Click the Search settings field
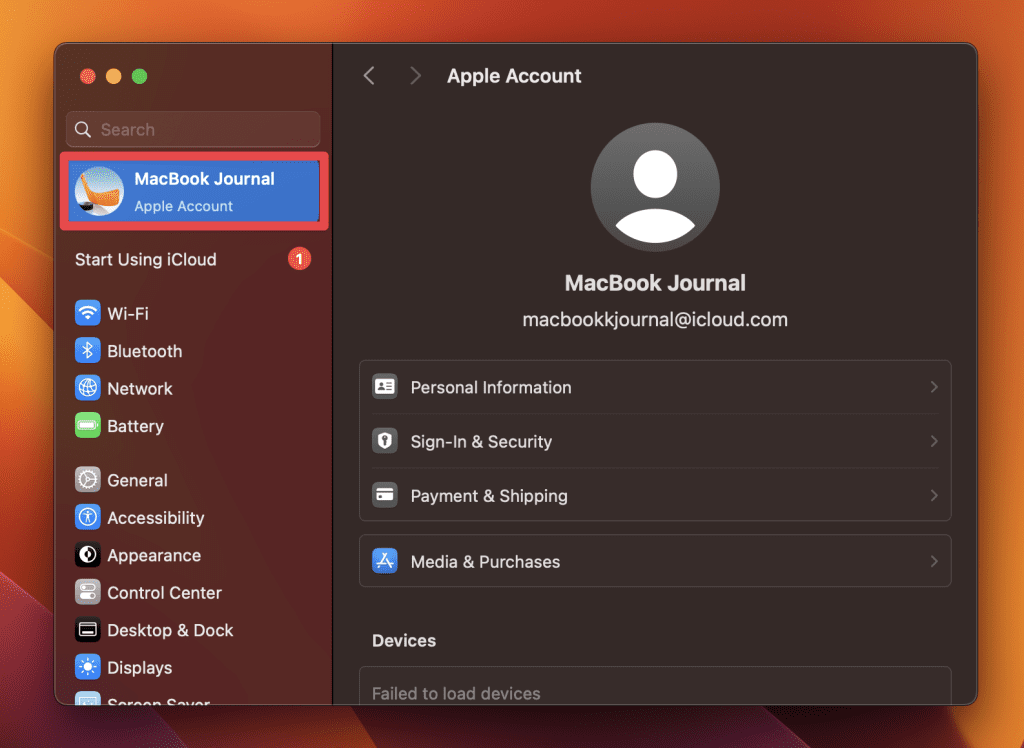 (x=193, y=130)
